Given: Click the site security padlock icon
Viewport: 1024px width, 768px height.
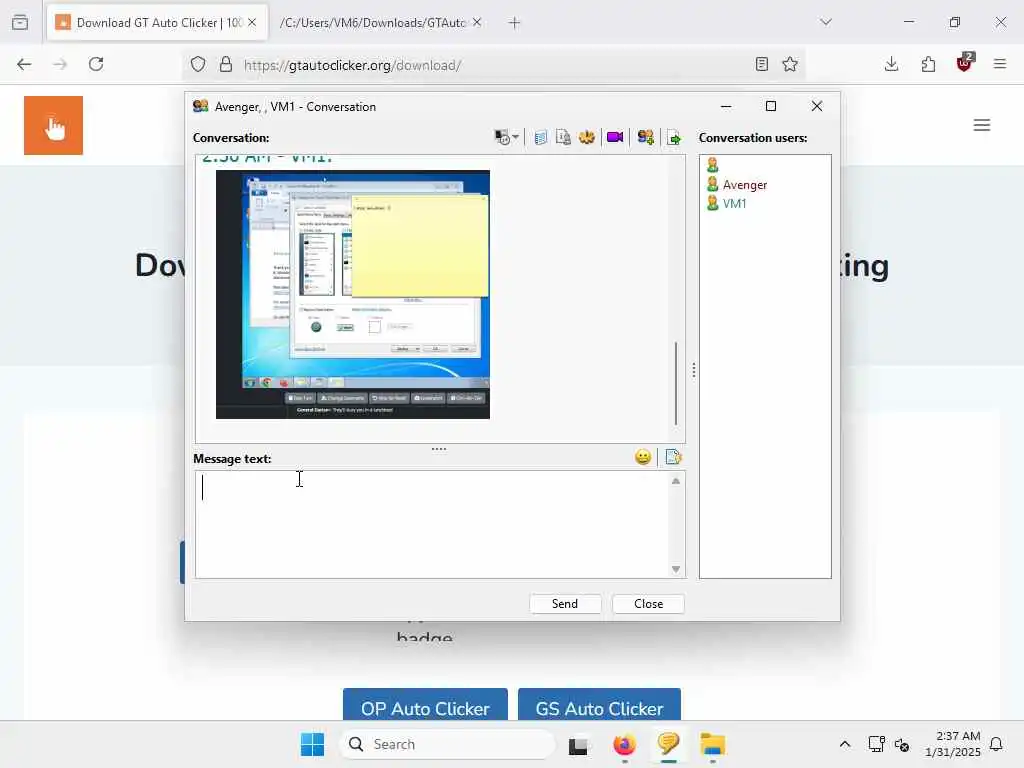Looking at the screenshot, I should 225,65.
